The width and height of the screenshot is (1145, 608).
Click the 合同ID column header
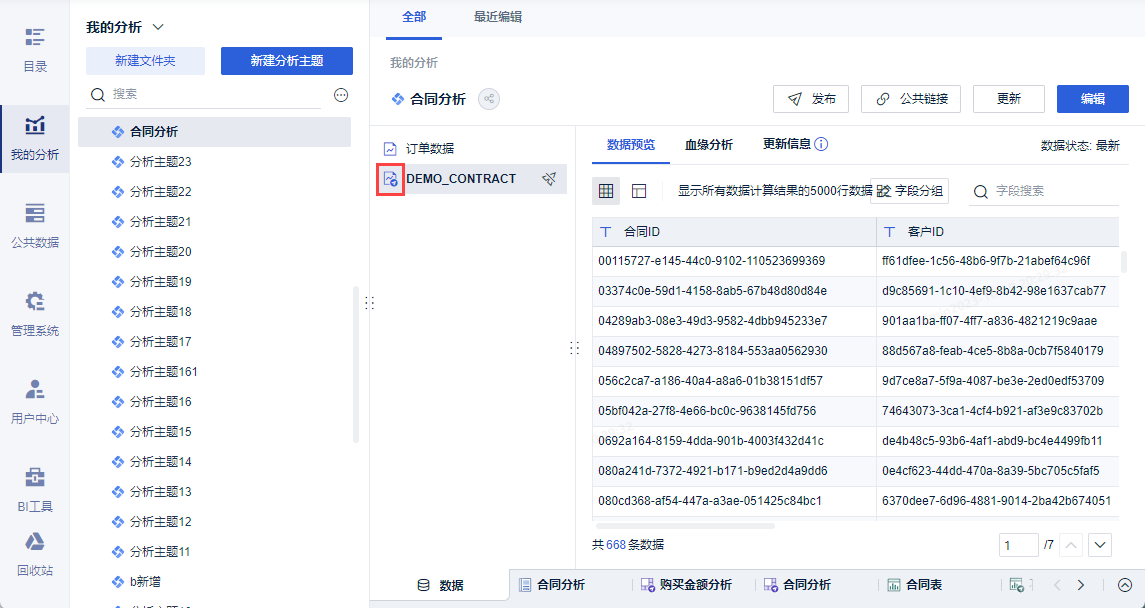pos(734,231)
